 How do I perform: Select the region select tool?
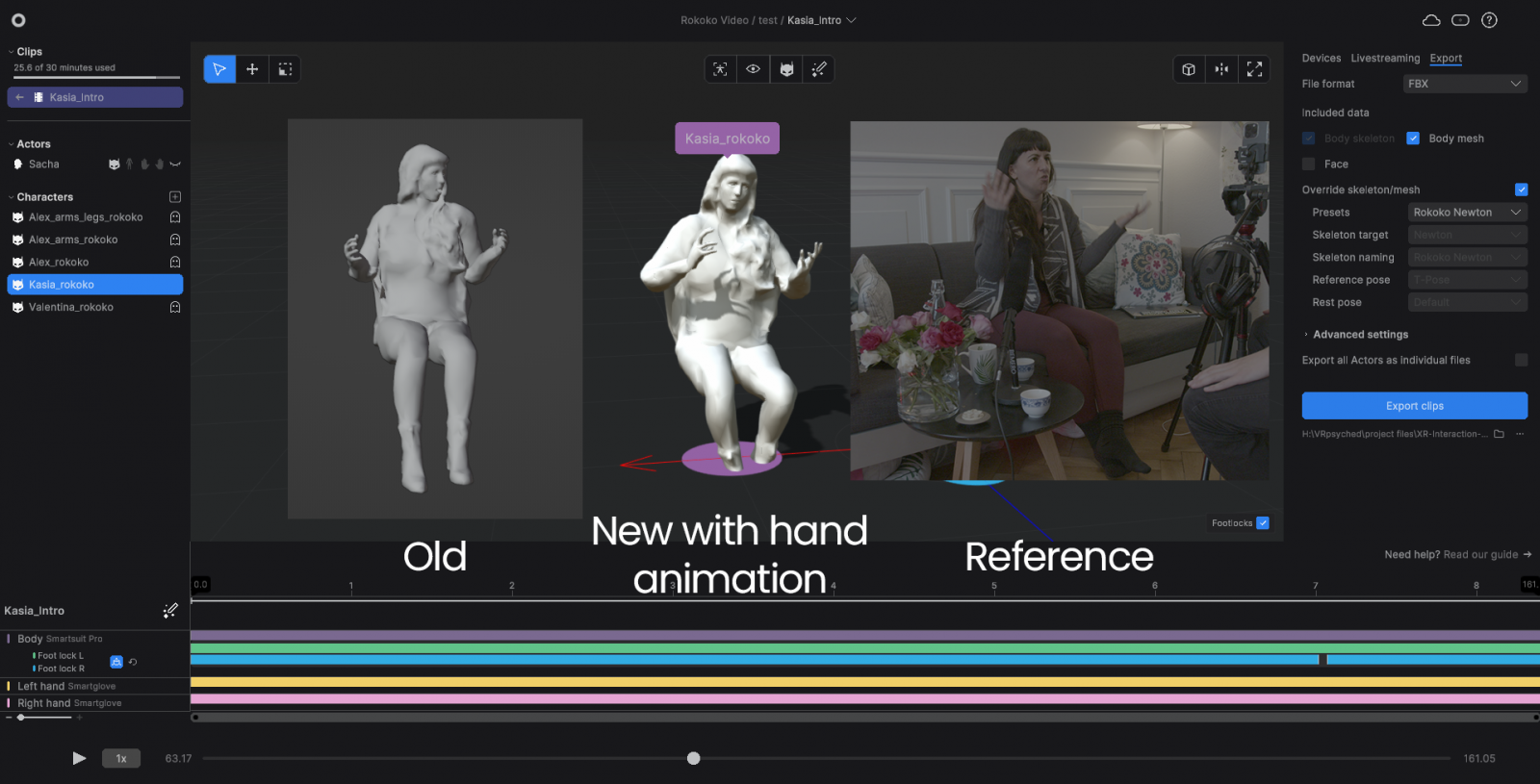[x=285, y=69]
